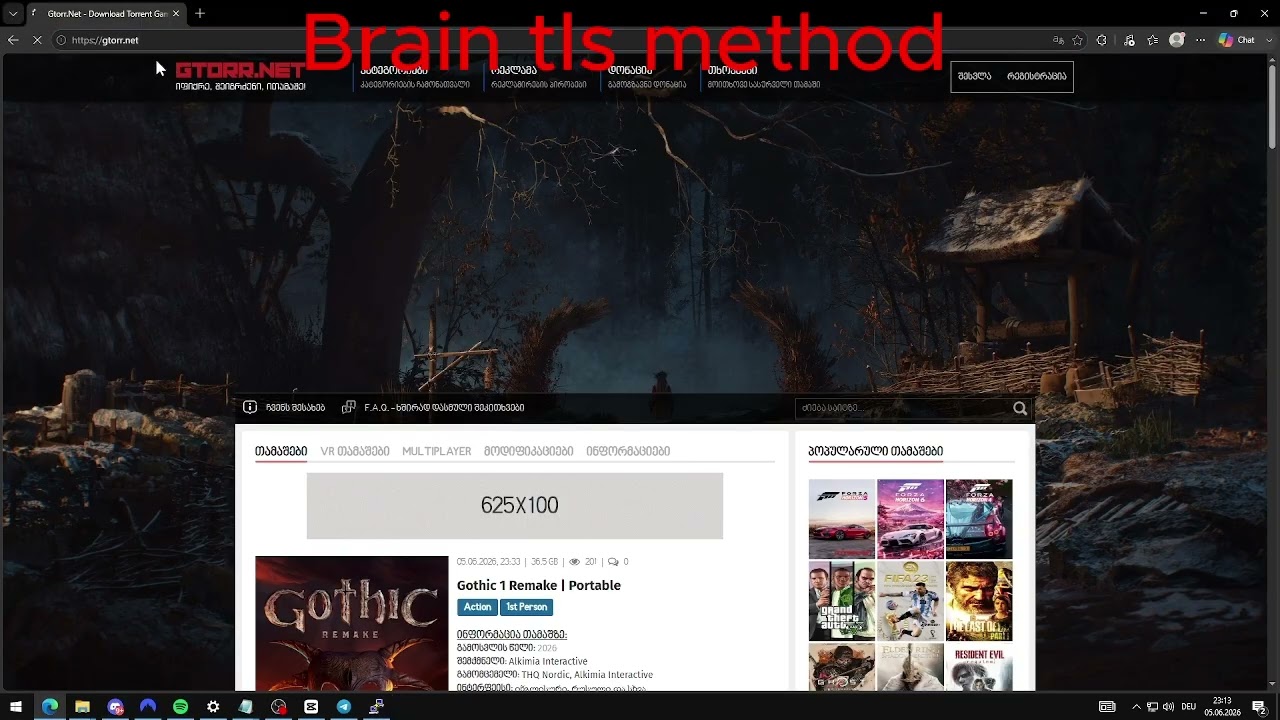1280x720 pixels.
Task: Stop the page from loading
Action: coord(37,40)
